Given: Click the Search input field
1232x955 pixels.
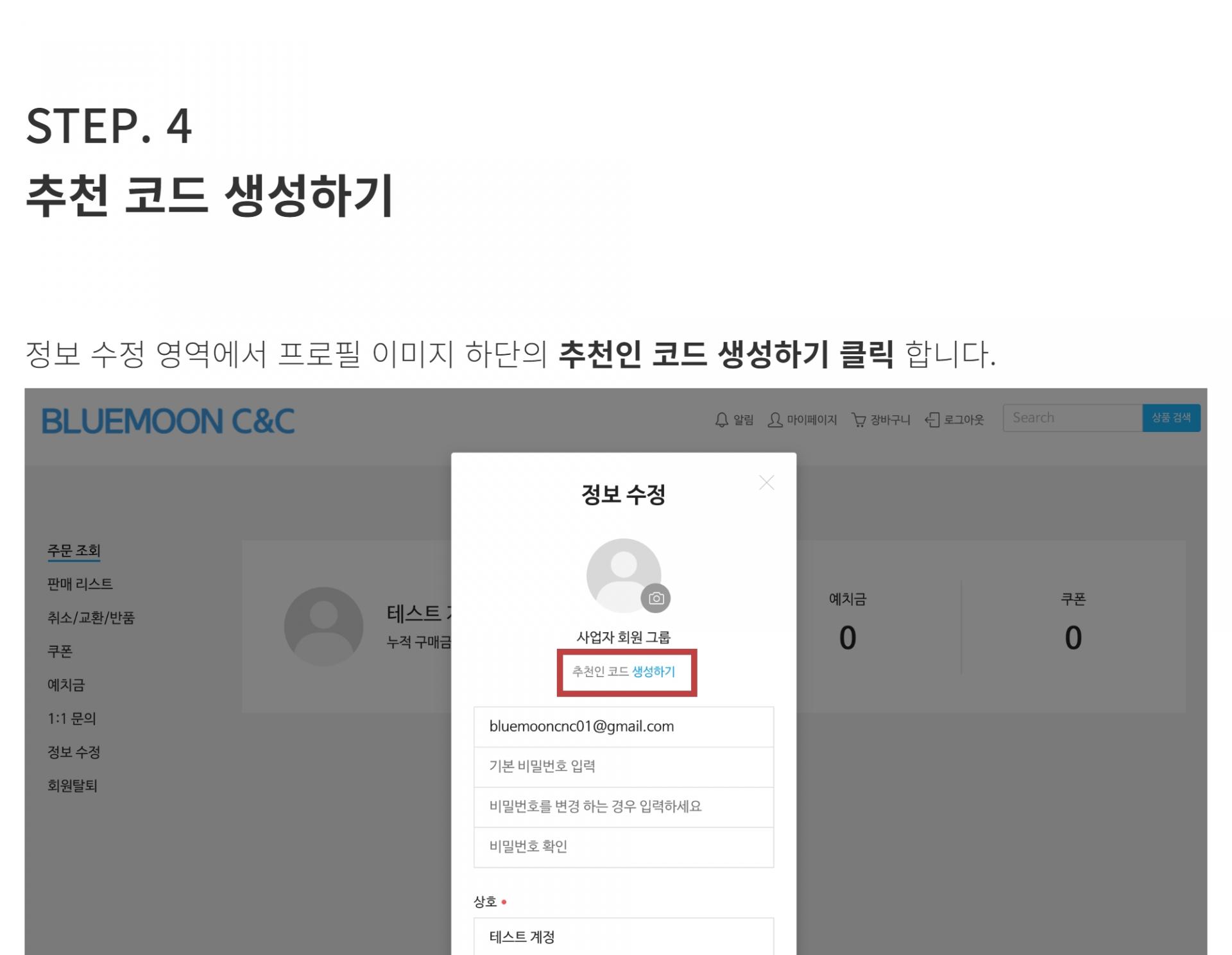Looking at the screenshot, I should (1073, 418).
